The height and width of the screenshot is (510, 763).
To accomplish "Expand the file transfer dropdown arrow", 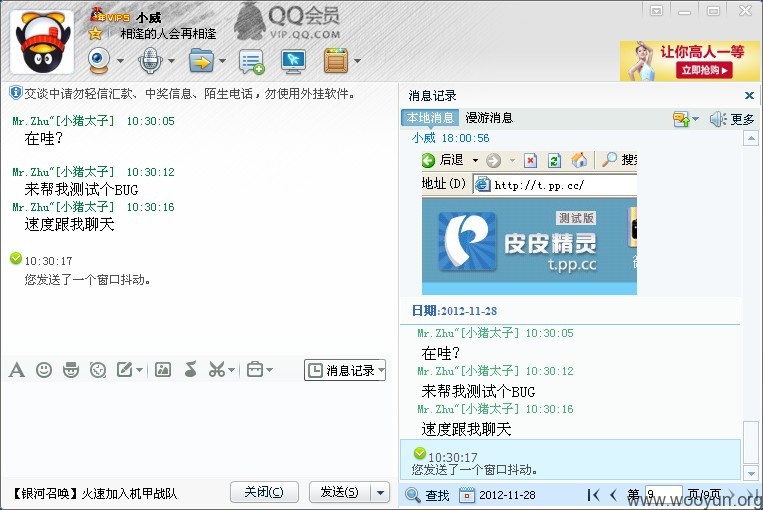I will pyautogui.click(x=222, y=61).
